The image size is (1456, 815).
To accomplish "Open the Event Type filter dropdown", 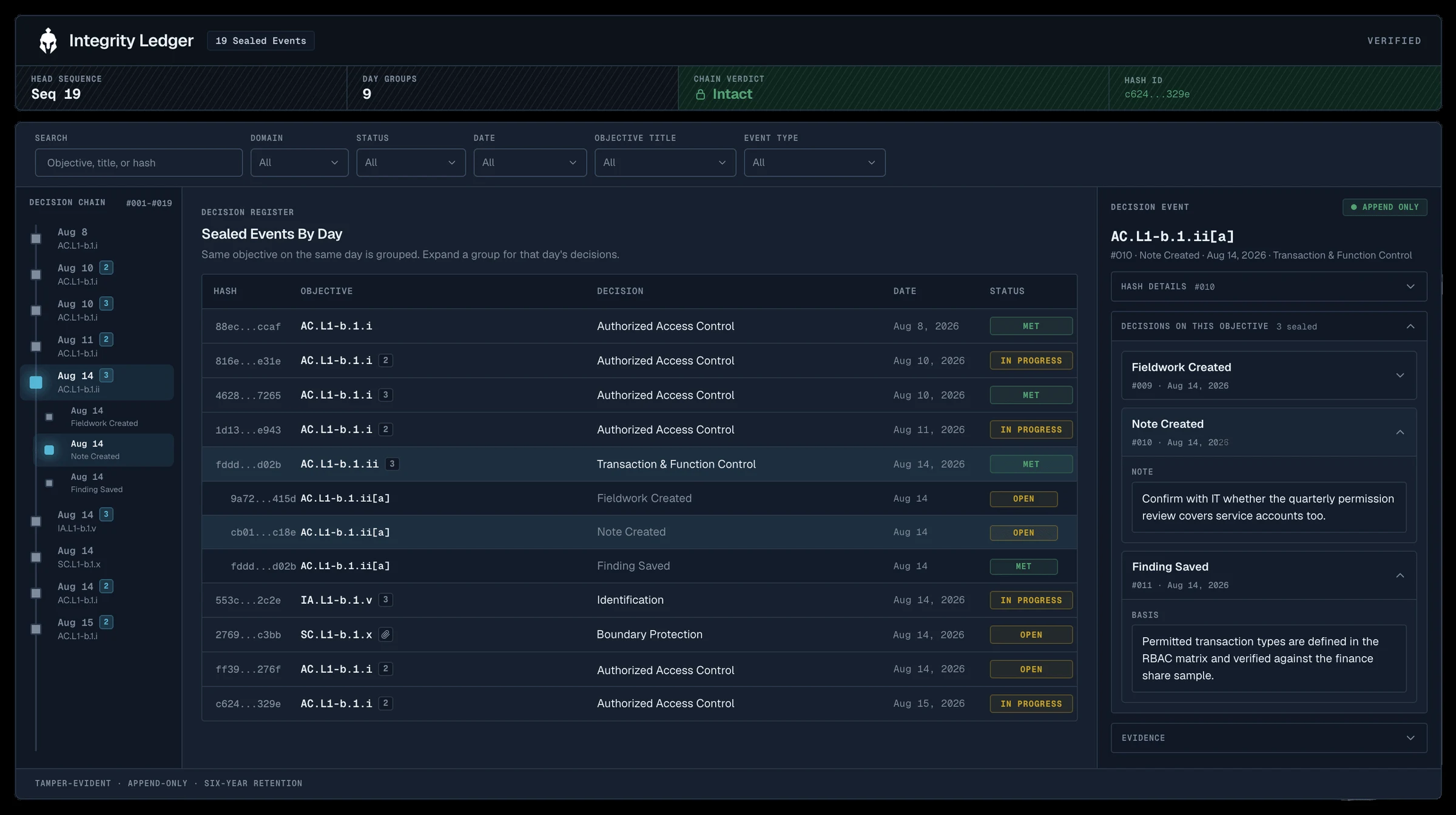I will [x=814, y=163].
